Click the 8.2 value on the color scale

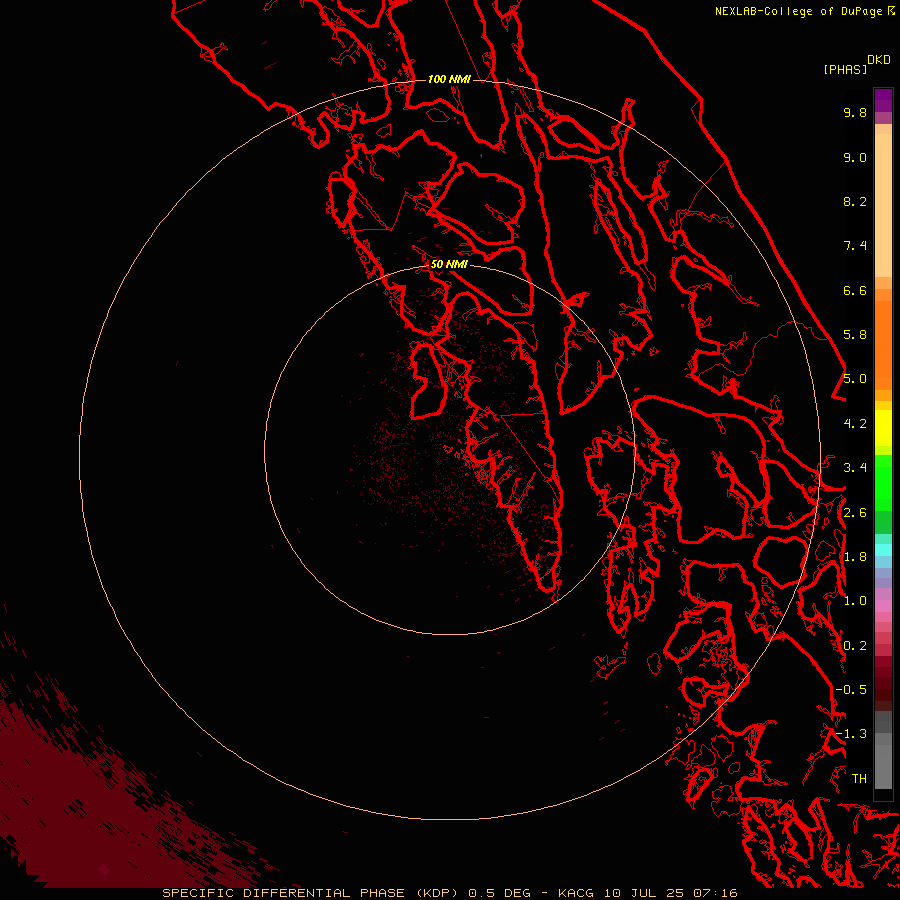pos(855,201)
